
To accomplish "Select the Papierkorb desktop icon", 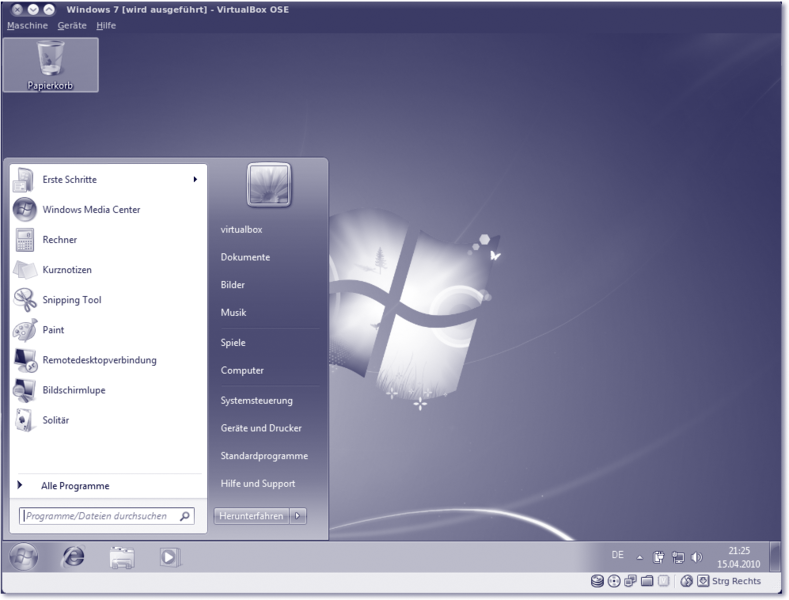I will click(50, 65).
